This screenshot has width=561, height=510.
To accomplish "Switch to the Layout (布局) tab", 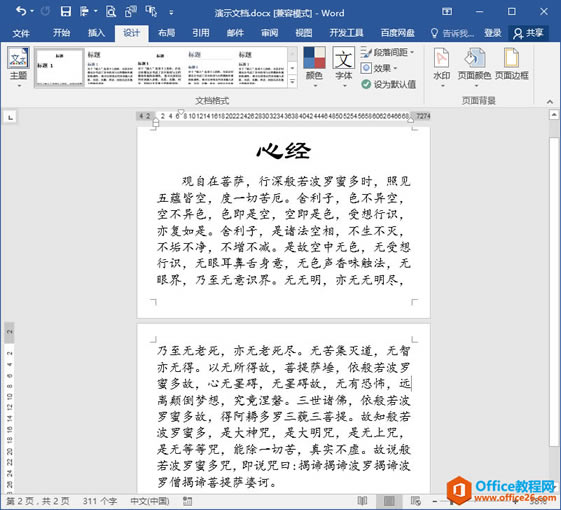I will pos(167,33).
